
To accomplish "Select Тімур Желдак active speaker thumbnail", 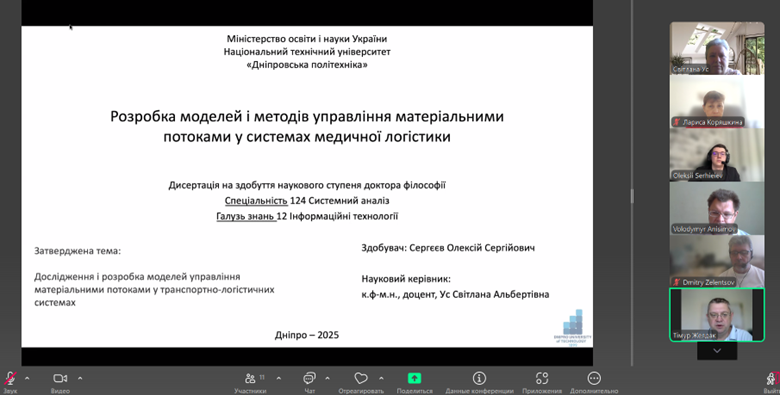I will [x=717, y=314].
